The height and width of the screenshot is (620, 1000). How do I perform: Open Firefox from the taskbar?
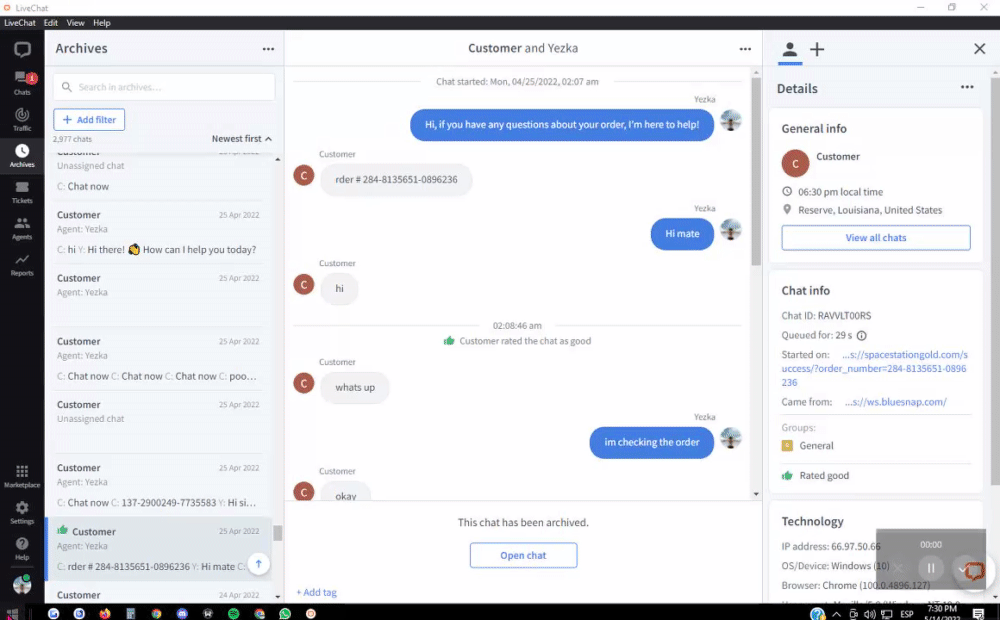click(105, 614)
